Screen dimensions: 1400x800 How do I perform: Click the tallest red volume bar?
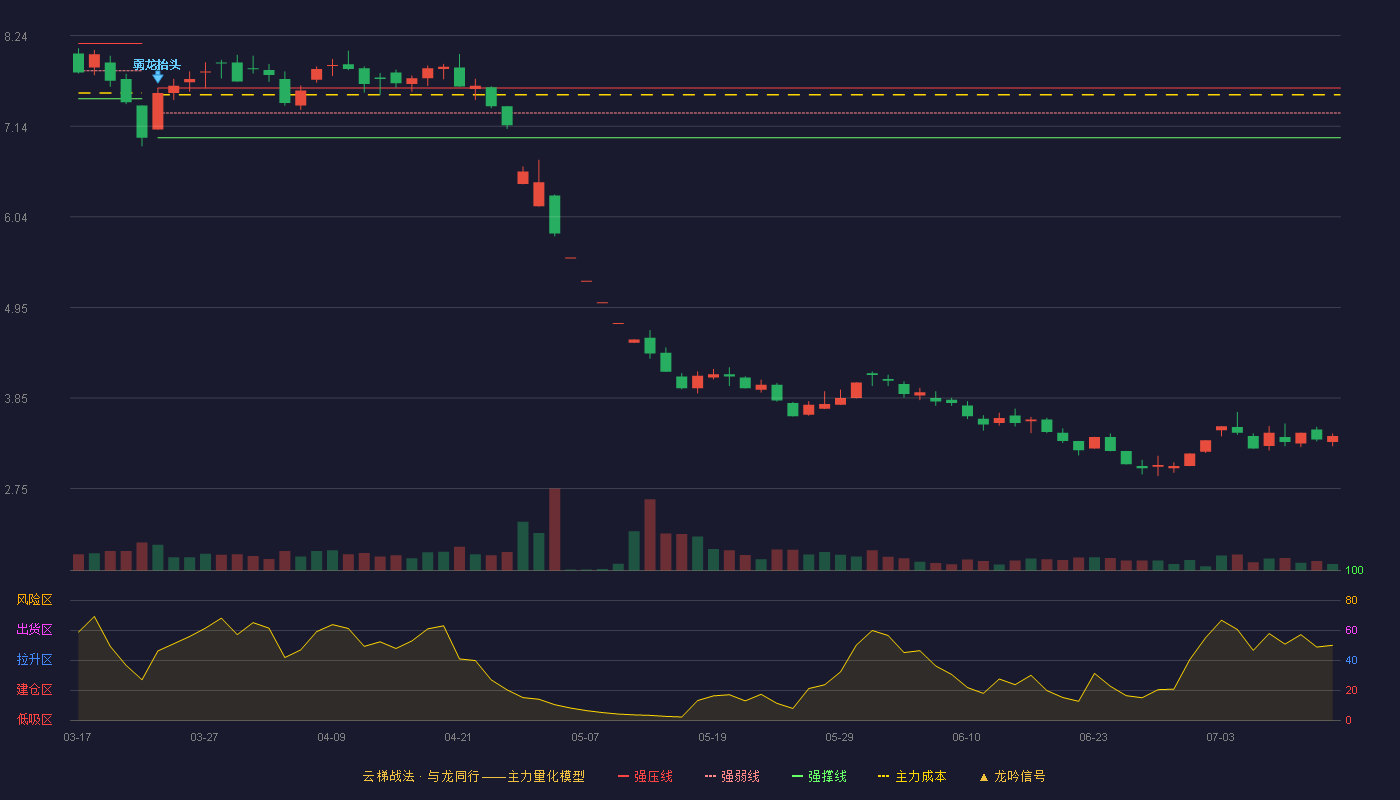tap(554, 529)
